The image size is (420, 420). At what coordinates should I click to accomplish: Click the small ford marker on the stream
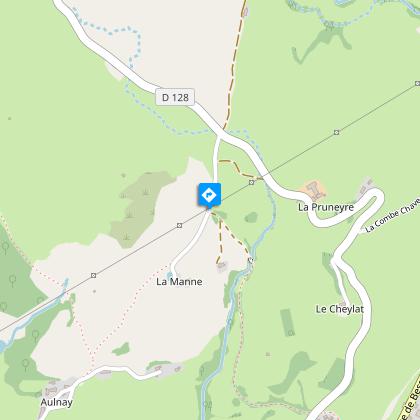251,260
